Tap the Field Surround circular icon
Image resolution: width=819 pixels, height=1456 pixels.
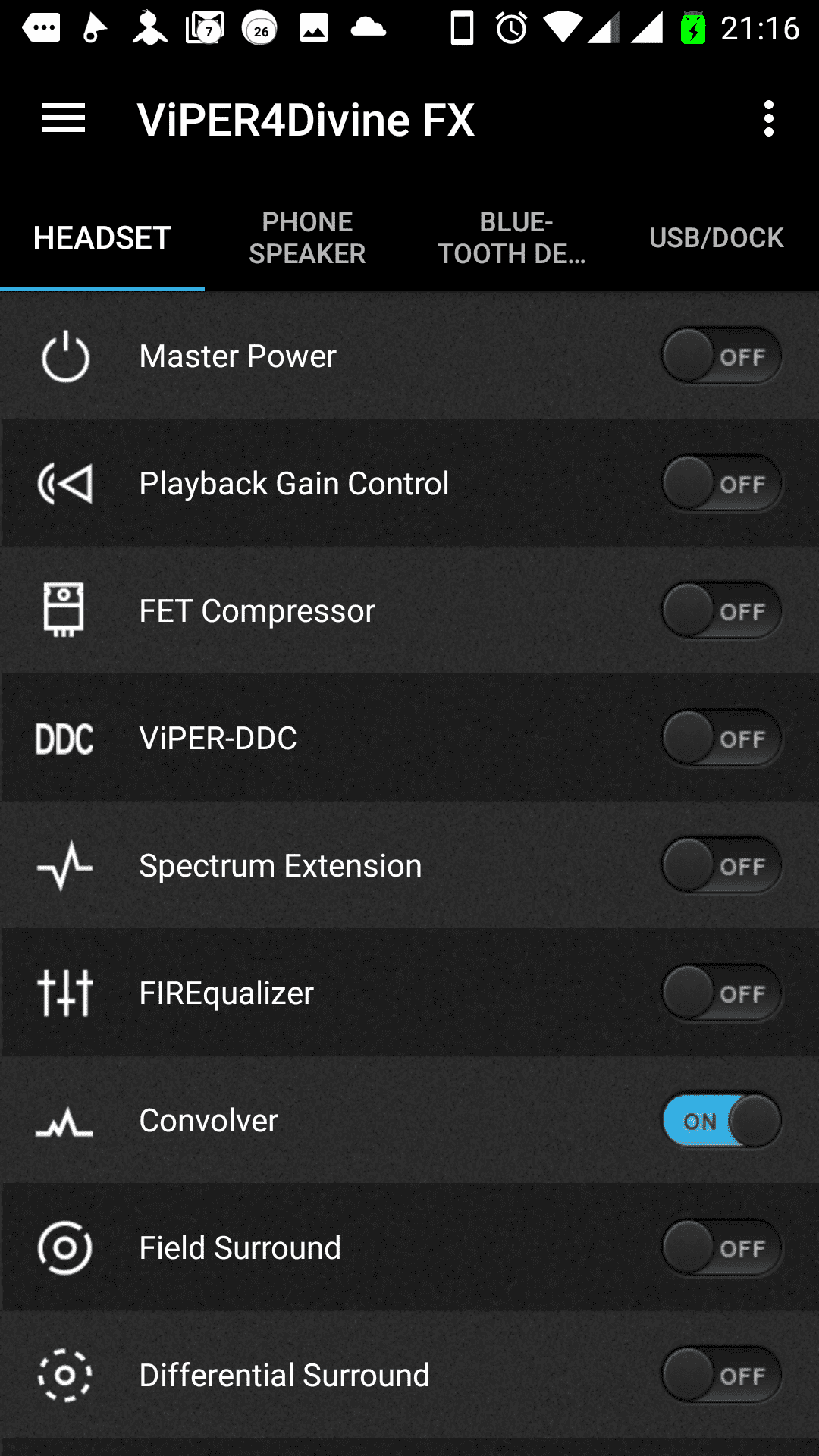65,1247
